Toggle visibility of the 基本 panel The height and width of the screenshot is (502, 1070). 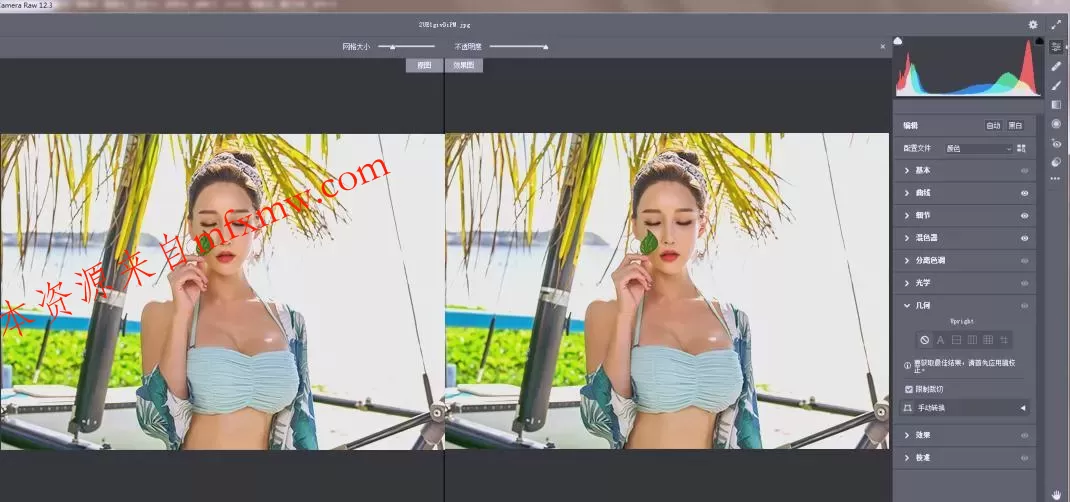[1024, 171]
